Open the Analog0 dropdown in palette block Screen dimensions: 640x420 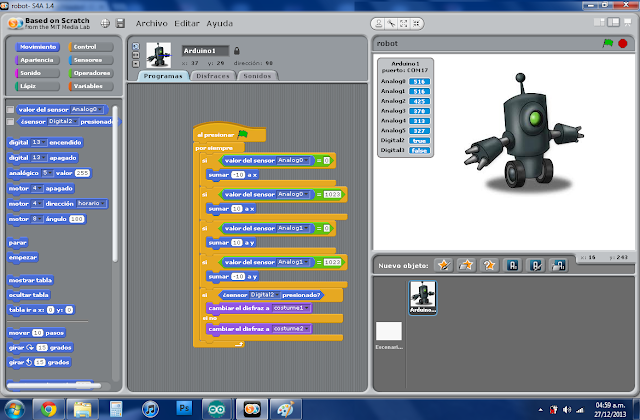click(87, 109)
